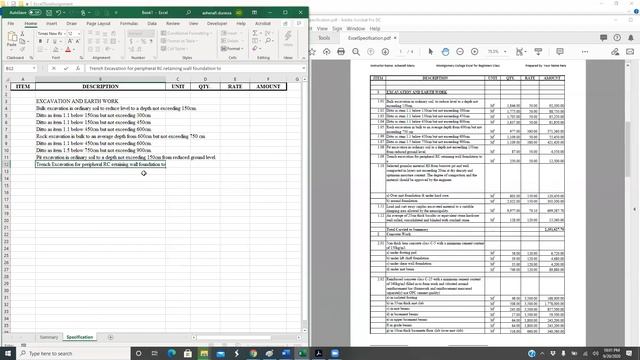
Task: Click 'Type here to search' taskbar box
Action: pyautogui.click(x=73, y=353)
